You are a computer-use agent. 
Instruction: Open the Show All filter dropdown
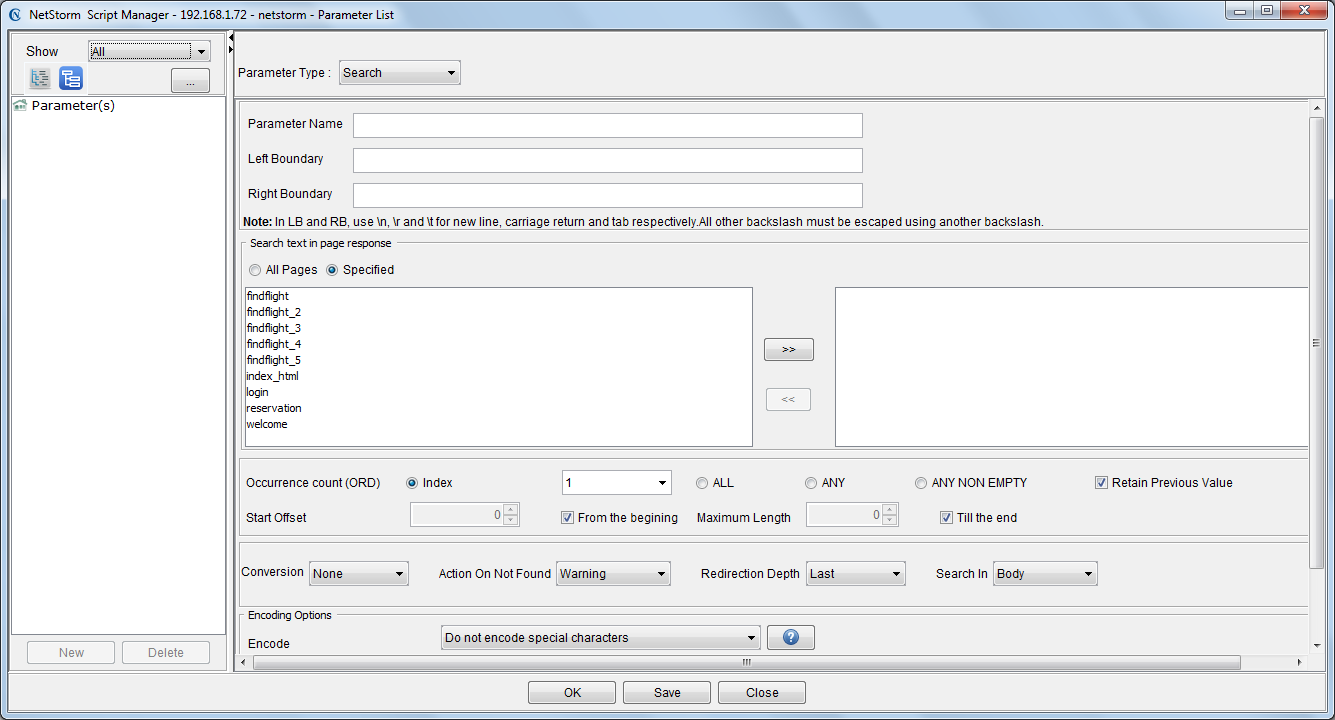click(x=150, y=52)
